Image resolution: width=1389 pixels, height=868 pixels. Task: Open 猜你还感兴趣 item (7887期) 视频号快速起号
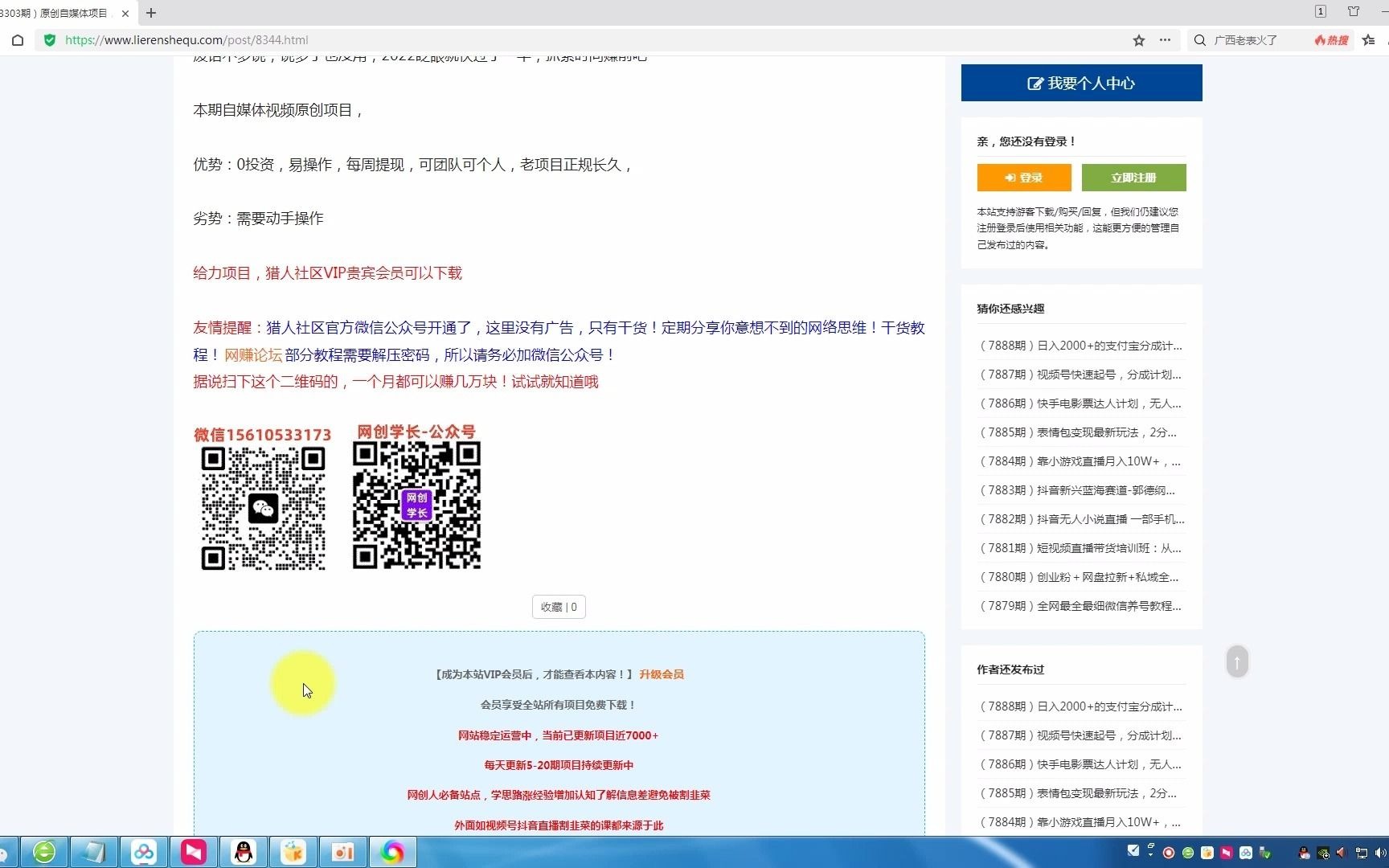click(x=1081, y=375)
